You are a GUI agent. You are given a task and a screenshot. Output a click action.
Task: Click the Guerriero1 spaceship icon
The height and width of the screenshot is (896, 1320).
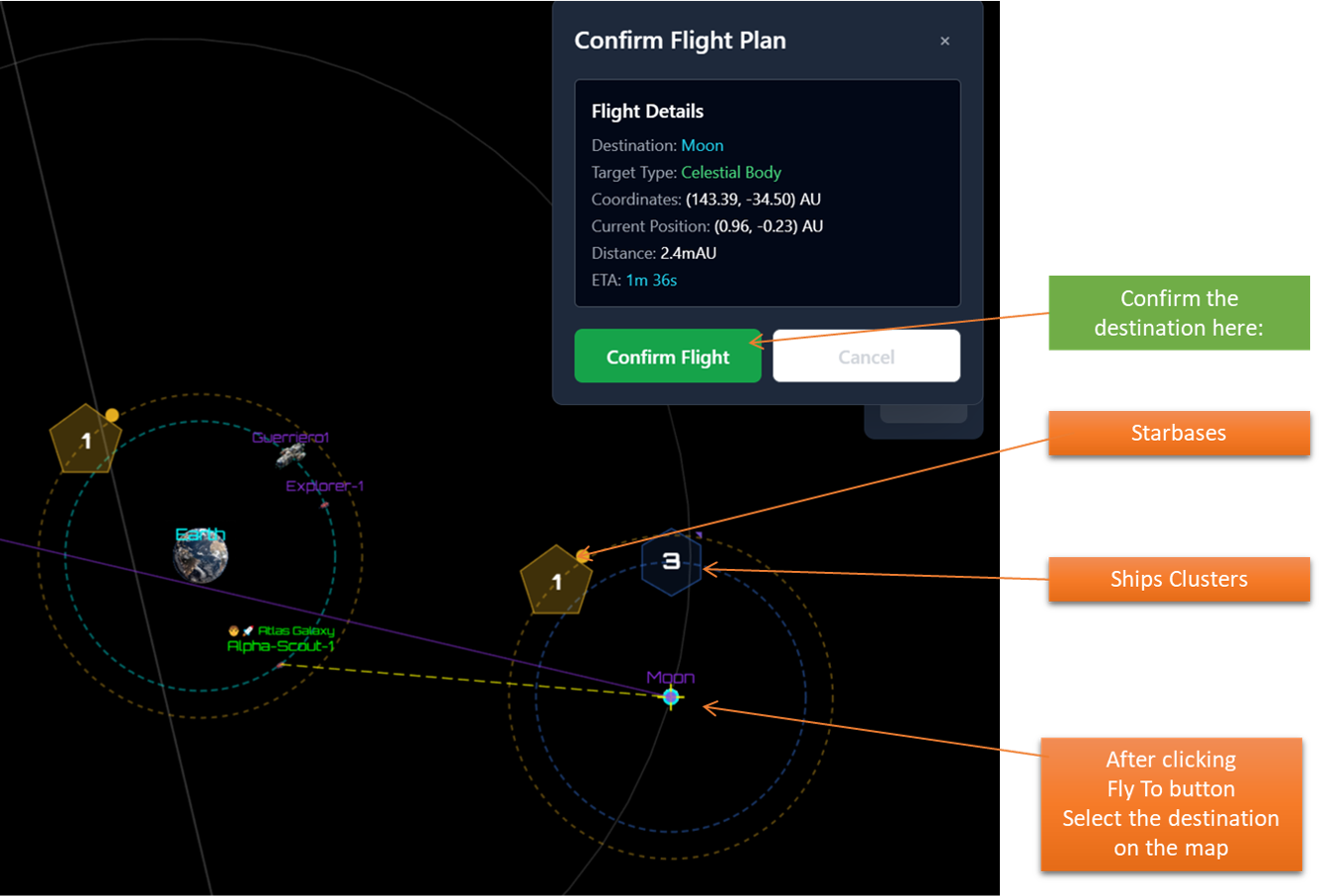(x=289, y=454)
